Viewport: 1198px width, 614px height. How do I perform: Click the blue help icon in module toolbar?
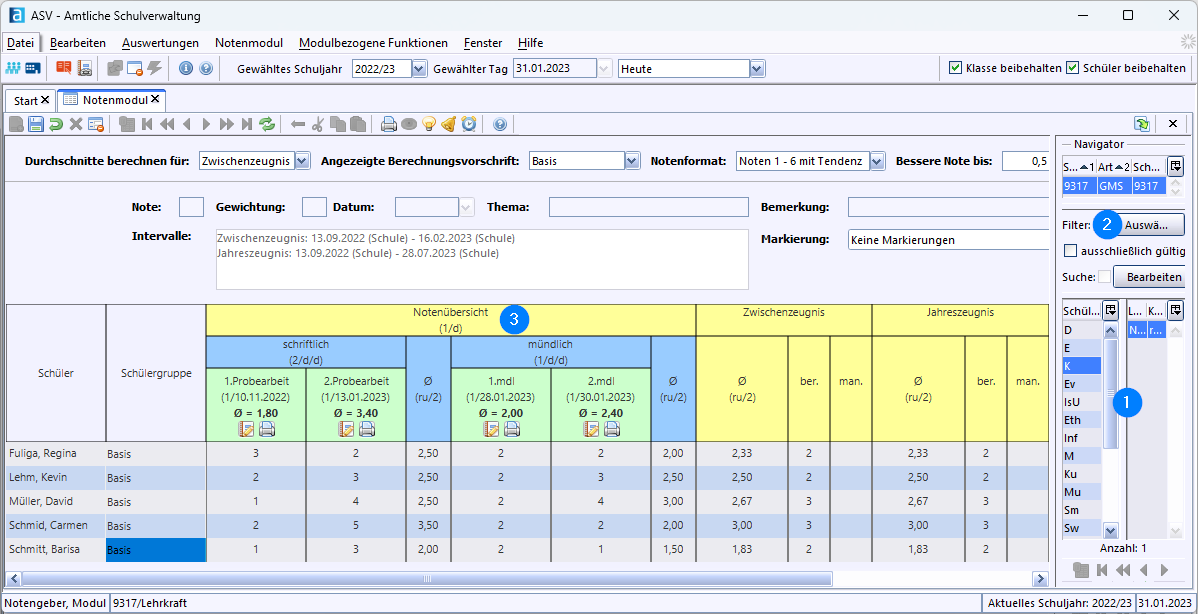point(500,124)
